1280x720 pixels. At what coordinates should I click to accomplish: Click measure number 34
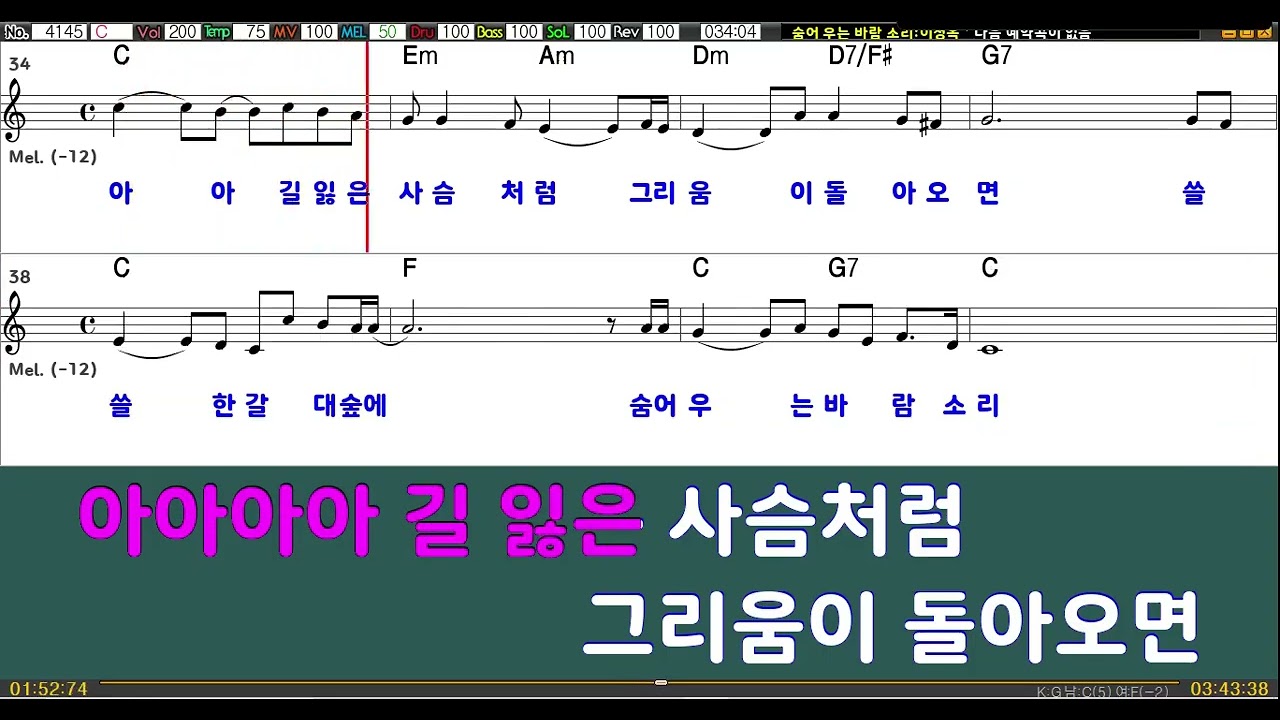click(x=19, y=64)
